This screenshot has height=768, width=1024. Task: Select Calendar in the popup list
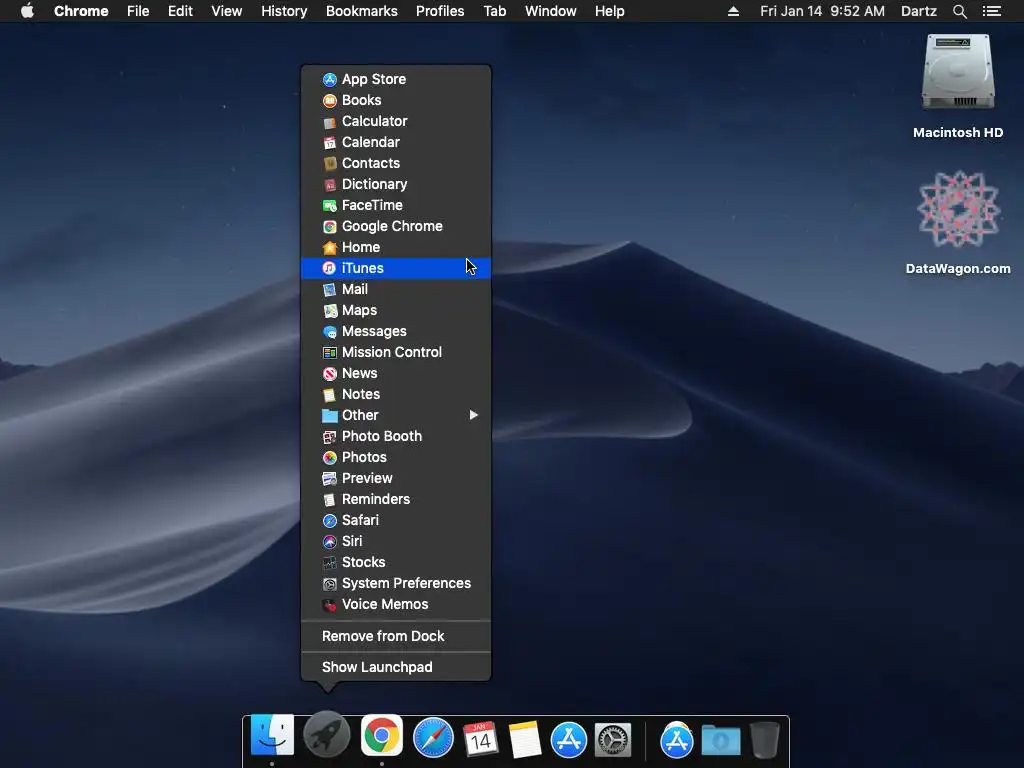click(396, 142)
